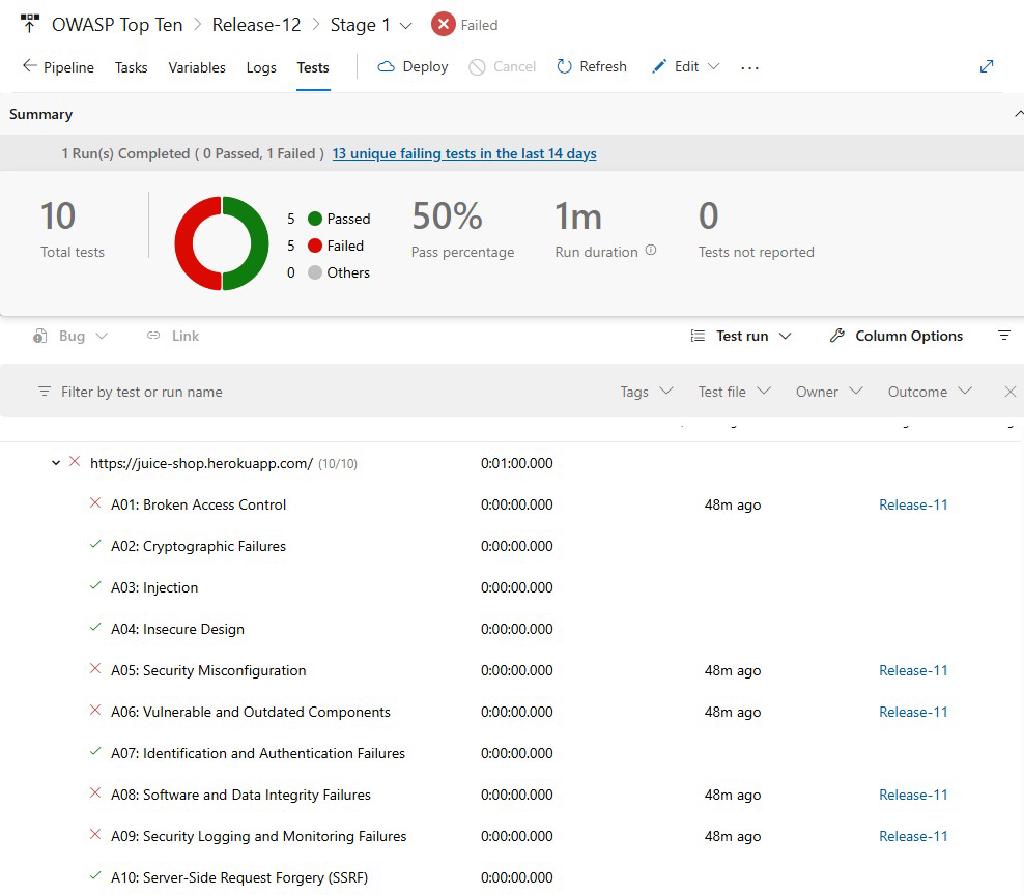This screenshot has height=895, width=1024.
Task: Switch to the Logs tab
Action: click(x=261, y=68)
